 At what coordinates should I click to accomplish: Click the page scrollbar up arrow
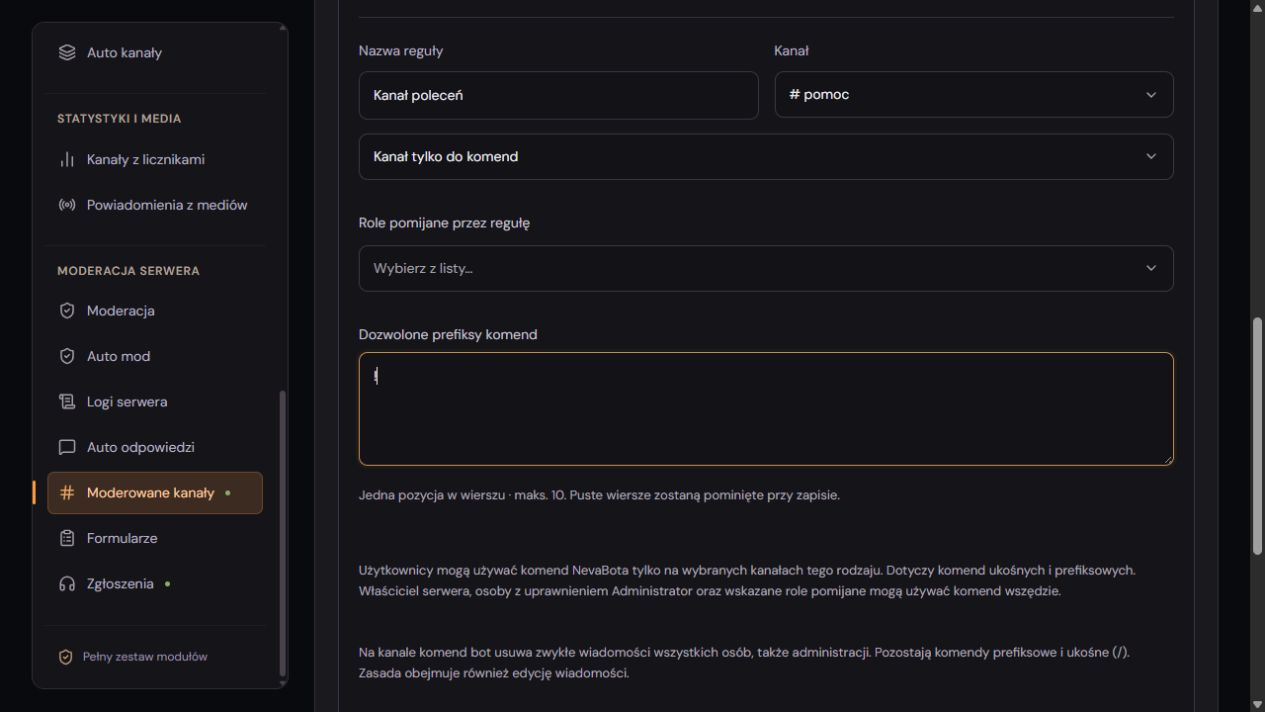point(1257,7)
